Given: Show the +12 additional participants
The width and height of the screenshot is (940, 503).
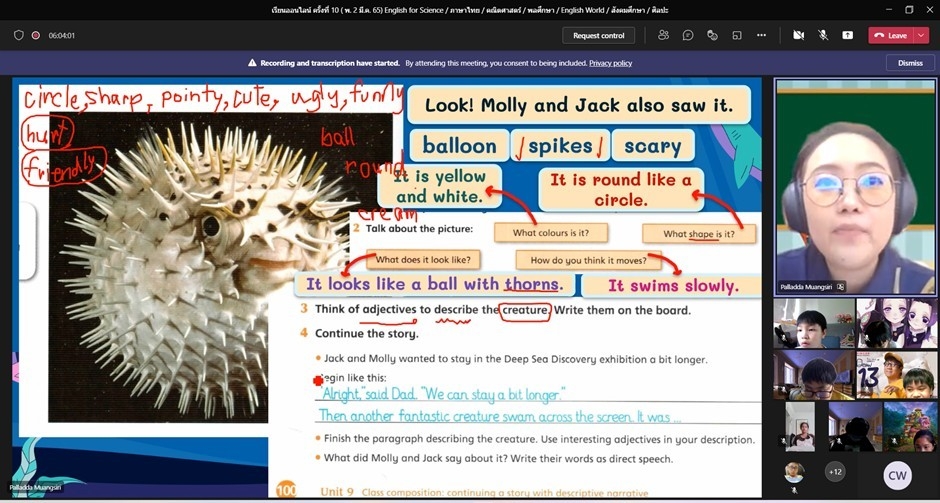Looking at the screenshot, I should click(x=834, y=471).
